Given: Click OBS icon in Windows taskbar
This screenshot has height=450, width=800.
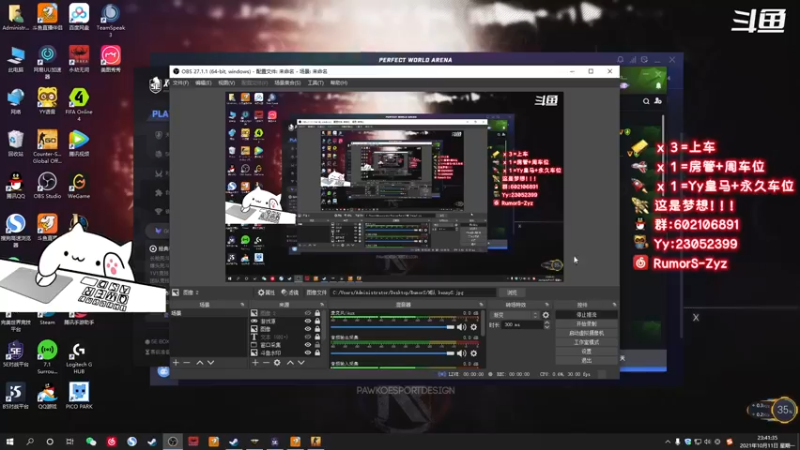Looking at the screenshot, I should point(172,441).
